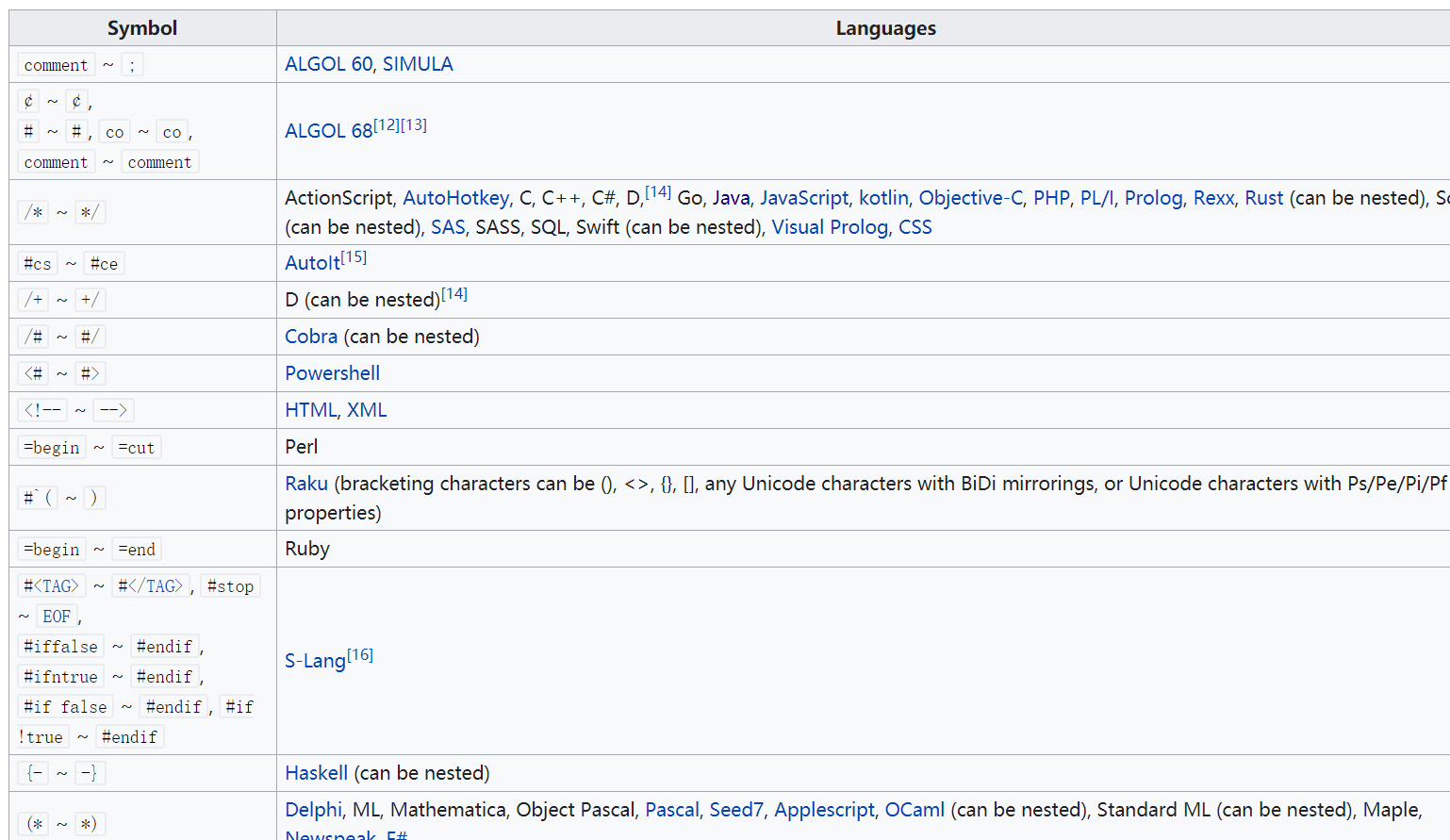The width and height of the screenshot is (1450, 840).
Task: Open citation [16] beside S-Lang
Action: [360, 654]
